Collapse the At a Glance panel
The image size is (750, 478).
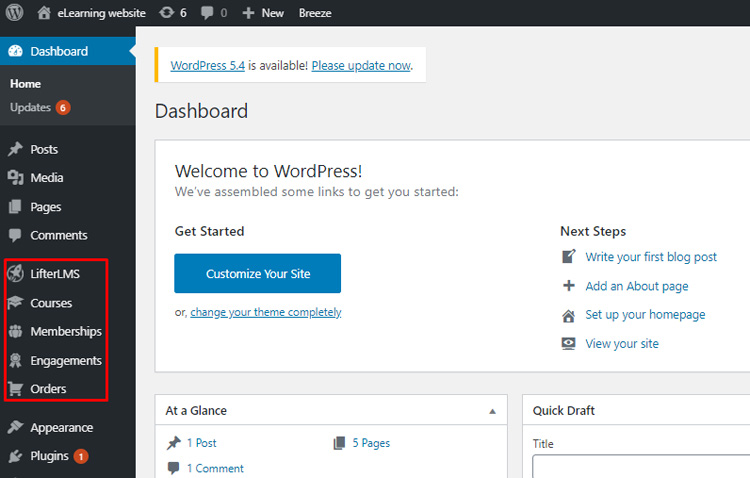492,411
